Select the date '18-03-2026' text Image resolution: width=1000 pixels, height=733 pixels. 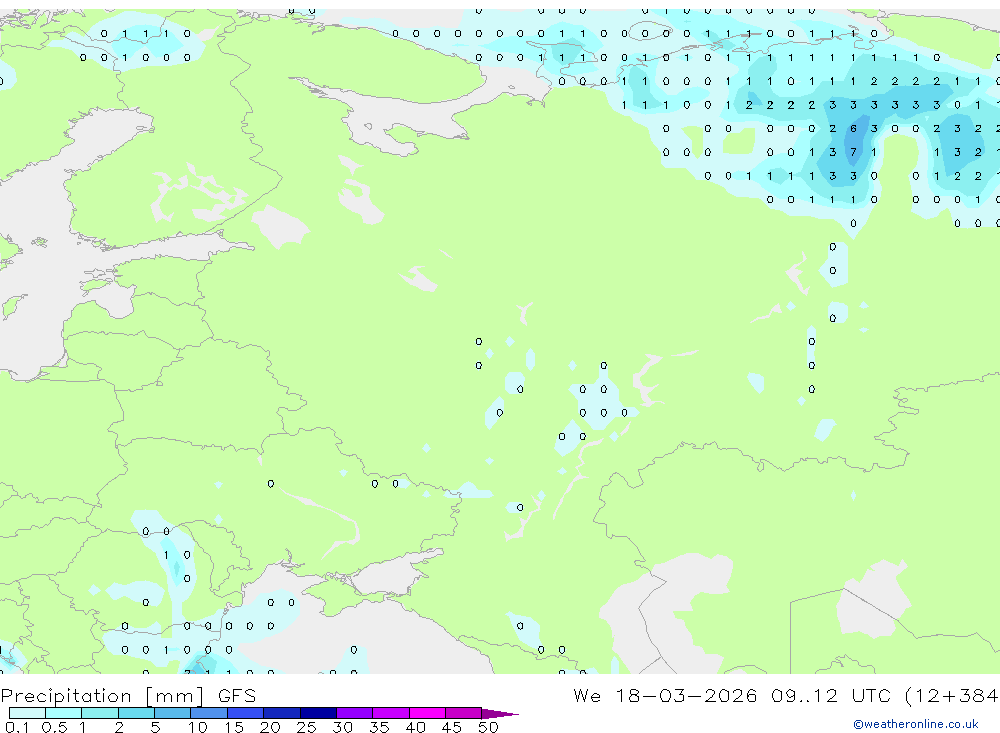tap(686, 695)
